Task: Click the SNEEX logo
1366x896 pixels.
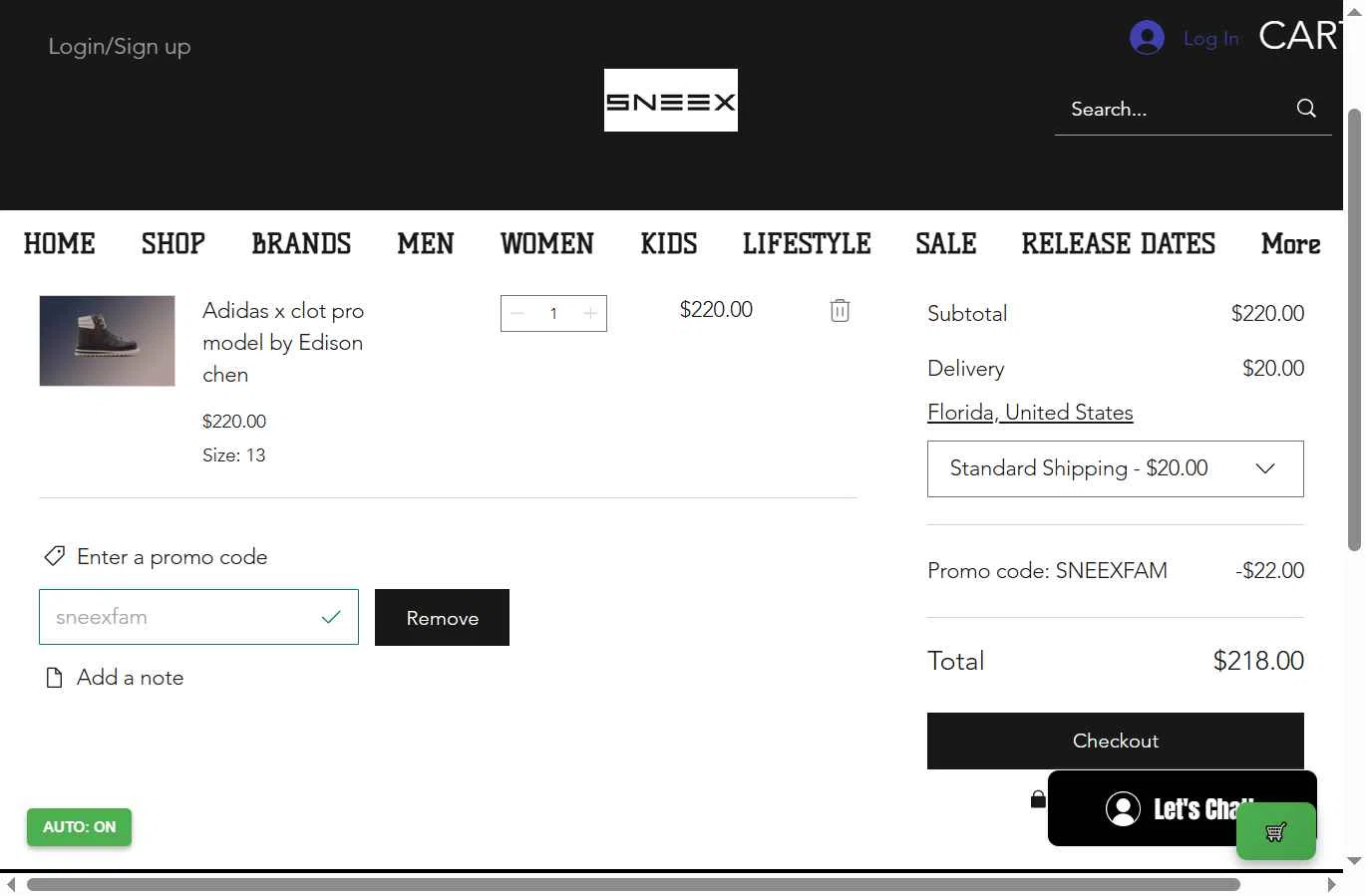Action: coord(671,100)
